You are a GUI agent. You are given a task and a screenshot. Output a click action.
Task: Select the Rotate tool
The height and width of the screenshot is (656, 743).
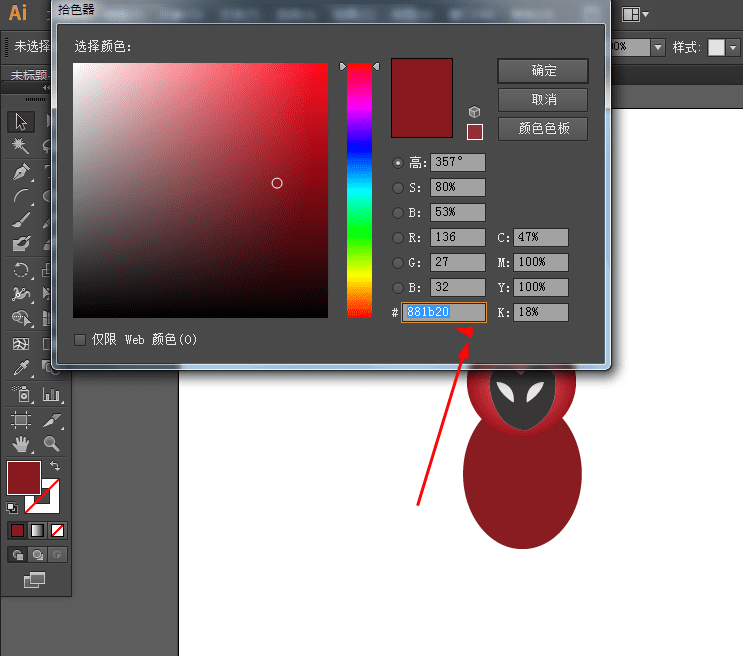coord(21,270)
